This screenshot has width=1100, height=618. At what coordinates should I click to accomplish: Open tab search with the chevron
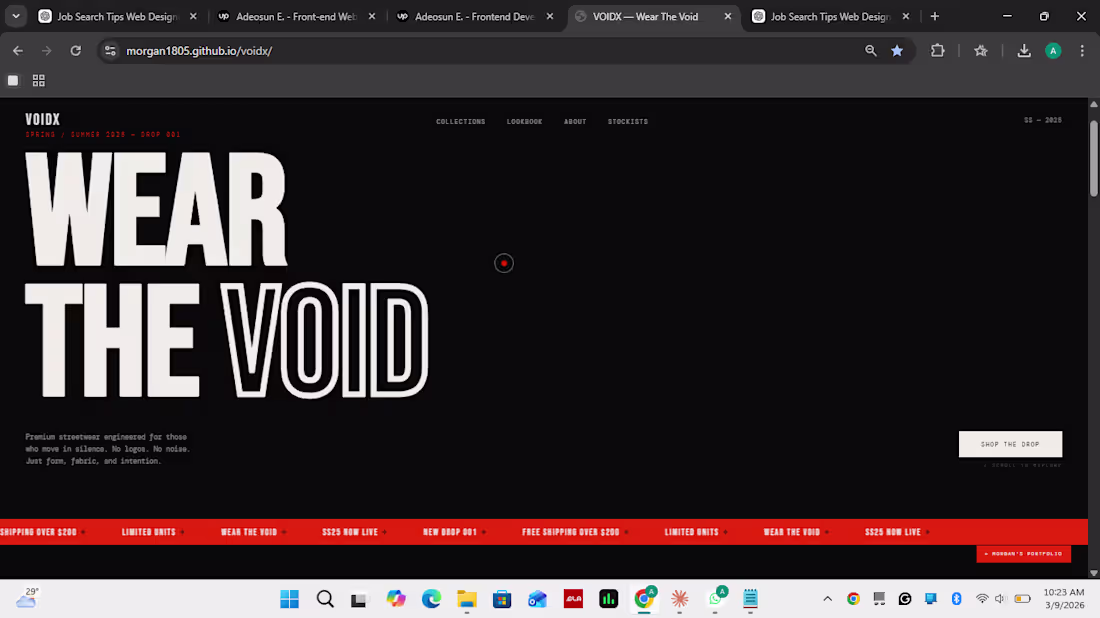[x=15, y=16]
